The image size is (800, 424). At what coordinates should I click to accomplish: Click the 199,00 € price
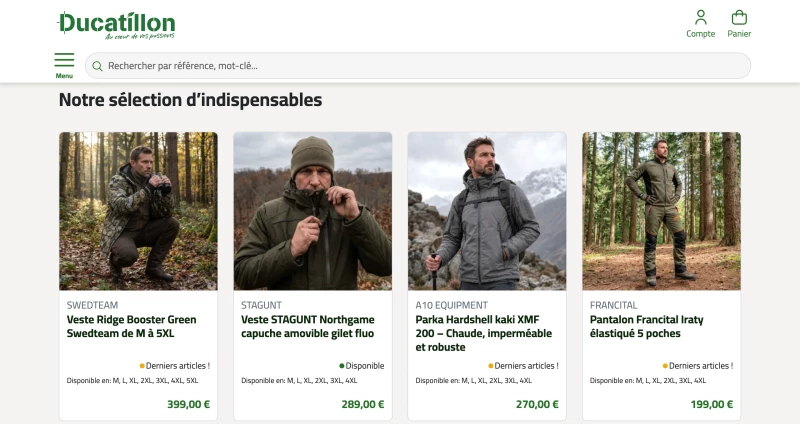point(712,404)
